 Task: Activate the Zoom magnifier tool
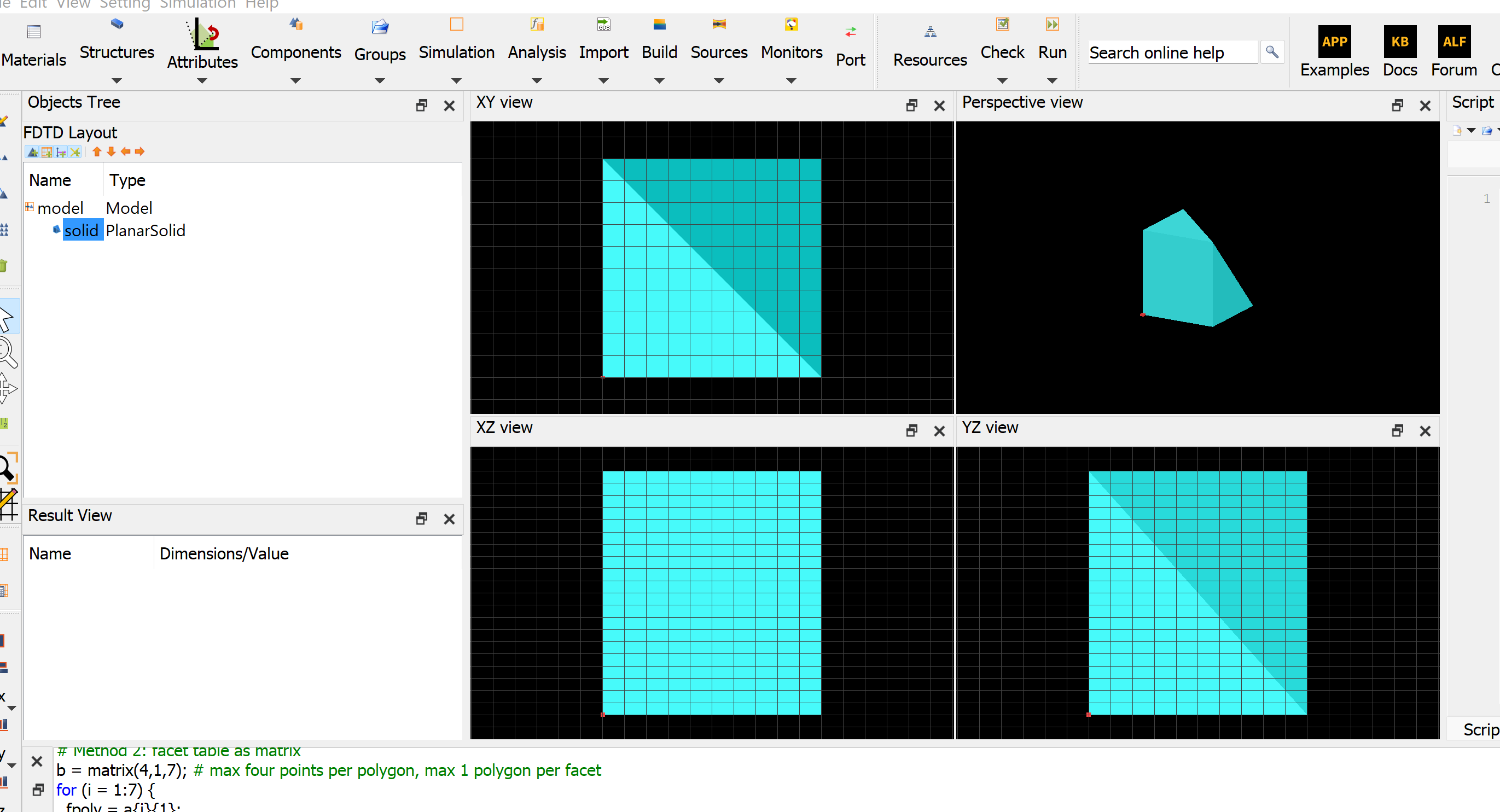pos(7,352)
